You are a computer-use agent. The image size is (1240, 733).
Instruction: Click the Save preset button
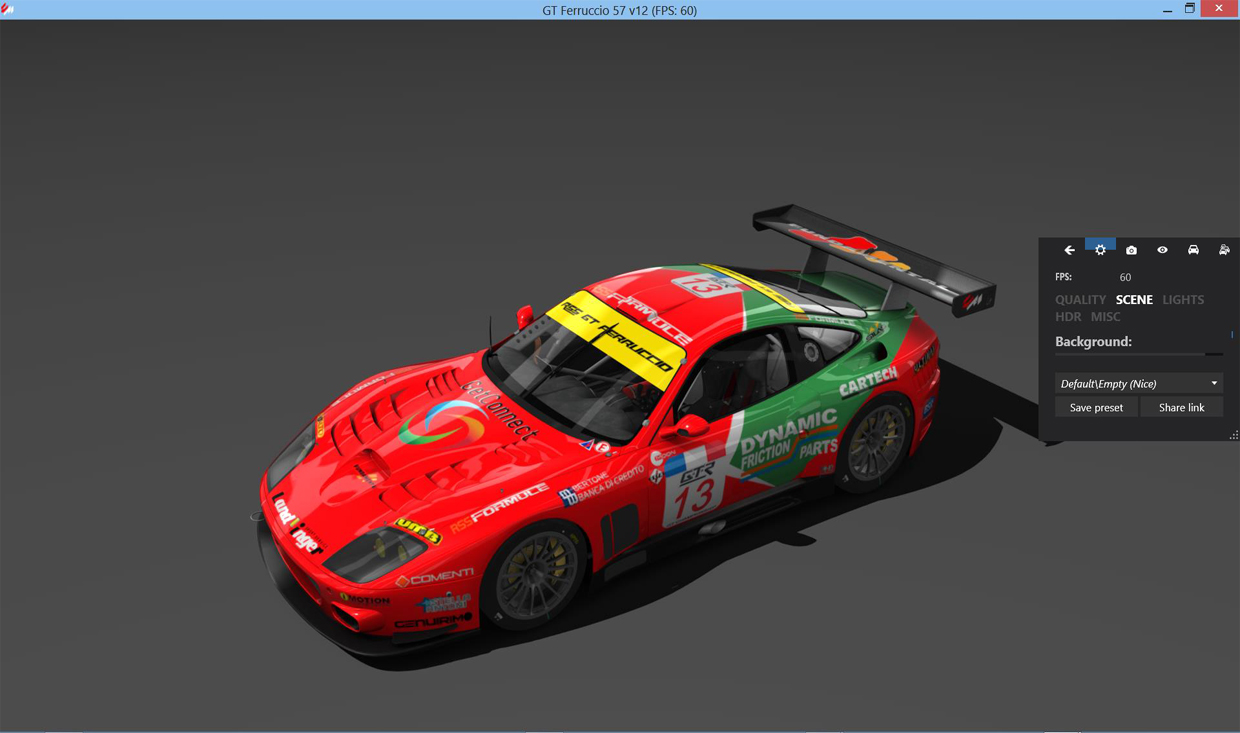[1096, 408]
